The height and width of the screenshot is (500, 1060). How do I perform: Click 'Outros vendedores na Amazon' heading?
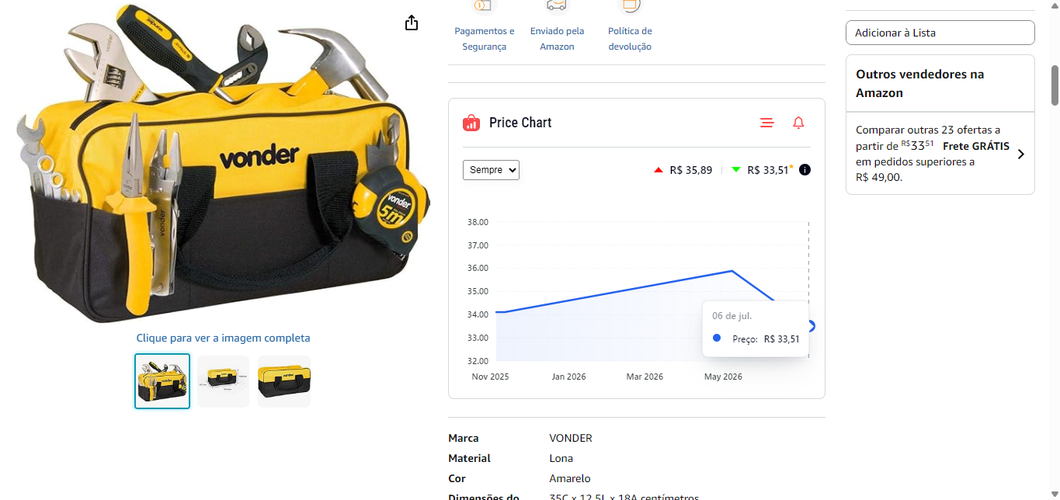920,83
